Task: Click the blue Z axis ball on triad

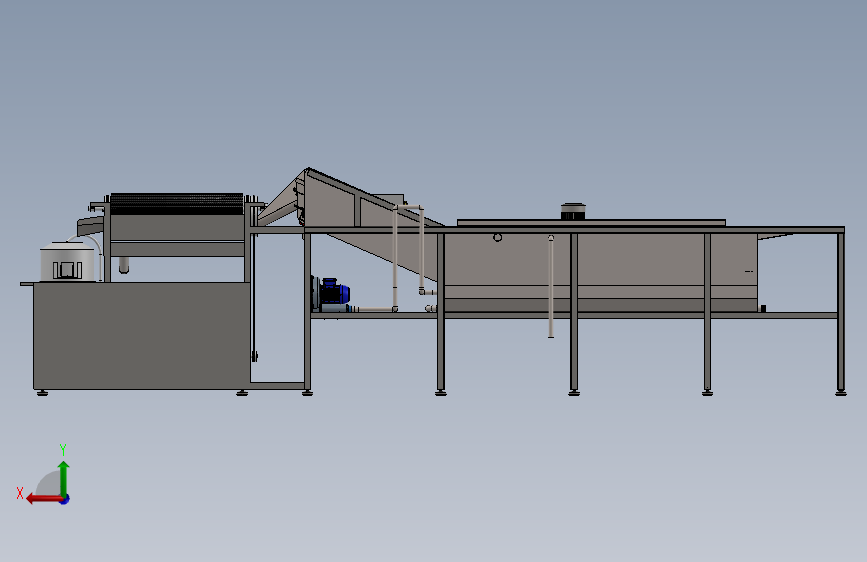Action: pos(65,499)
